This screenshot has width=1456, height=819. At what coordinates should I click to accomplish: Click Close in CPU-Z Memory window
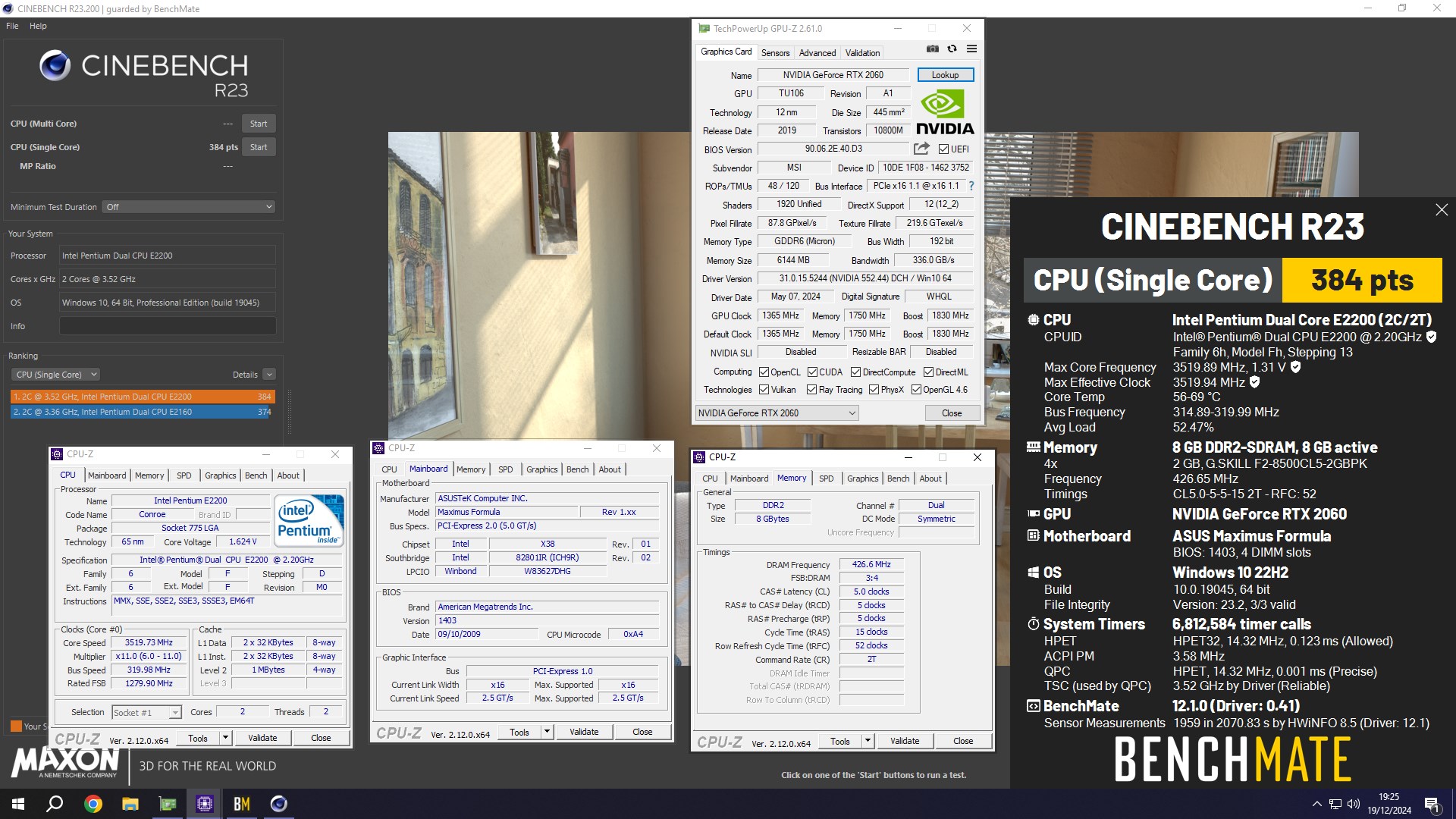pos(963,741)
